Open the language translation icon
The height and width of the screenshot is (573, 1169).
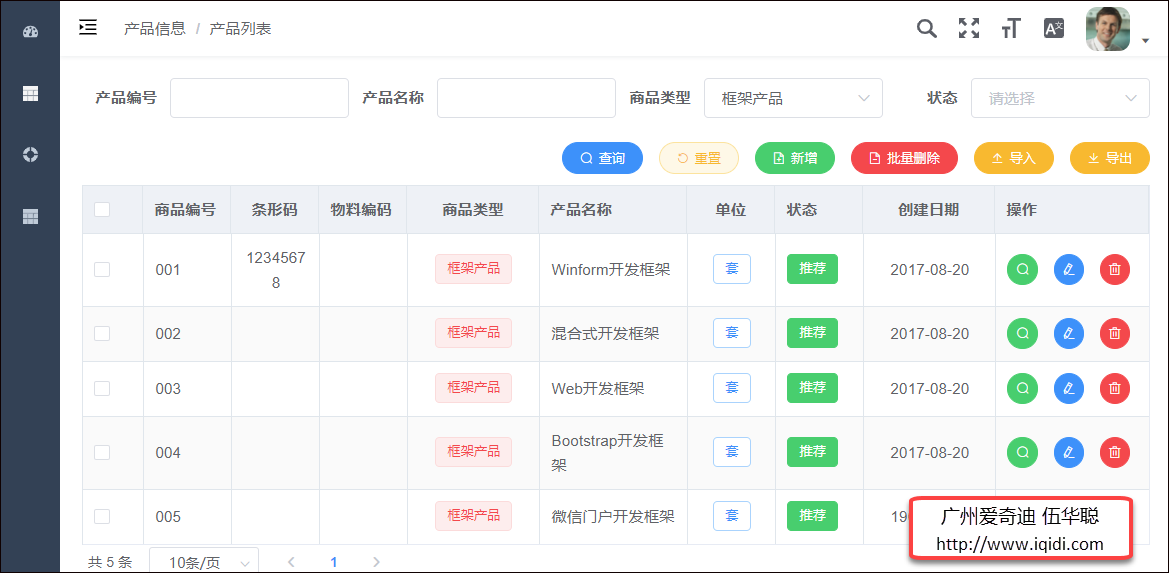1053,28
